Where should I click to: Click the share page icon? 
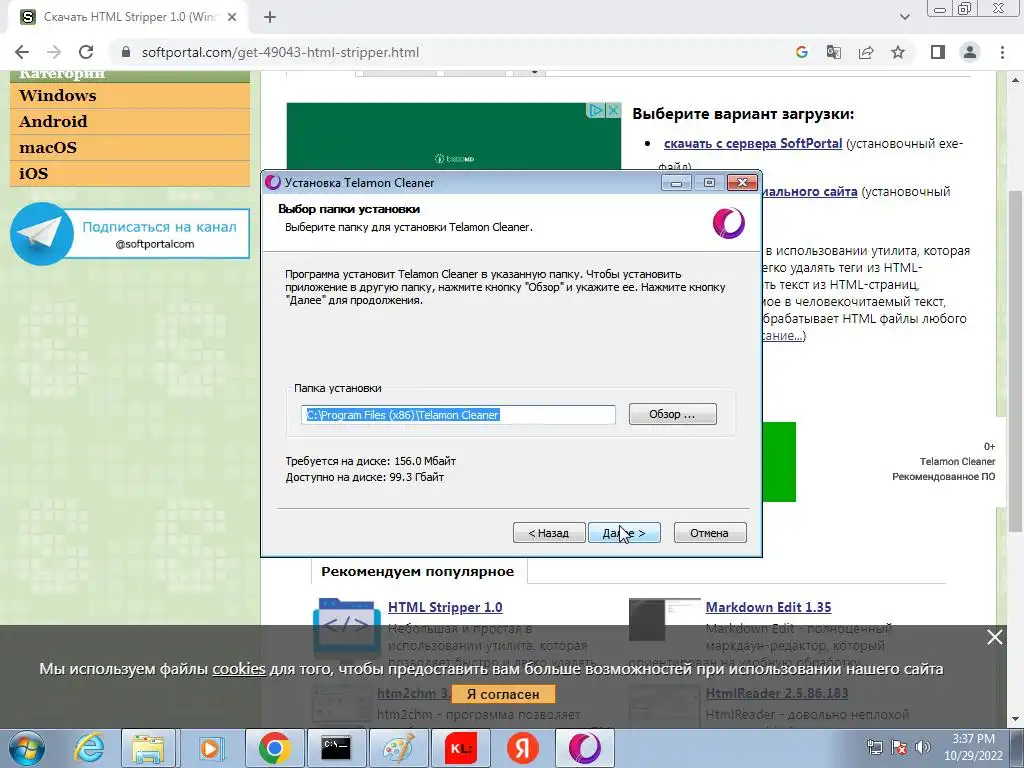866,52
